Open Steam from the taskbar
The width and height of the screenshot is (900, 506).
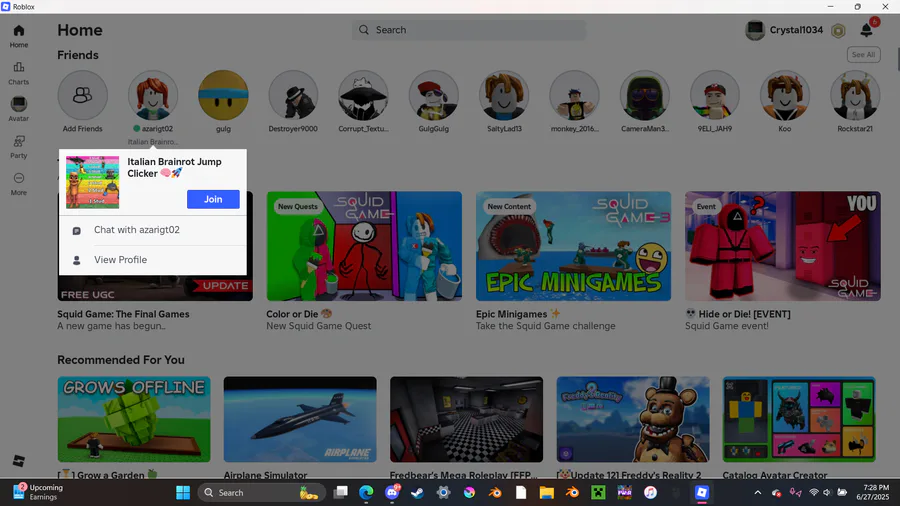click(417, 492)
